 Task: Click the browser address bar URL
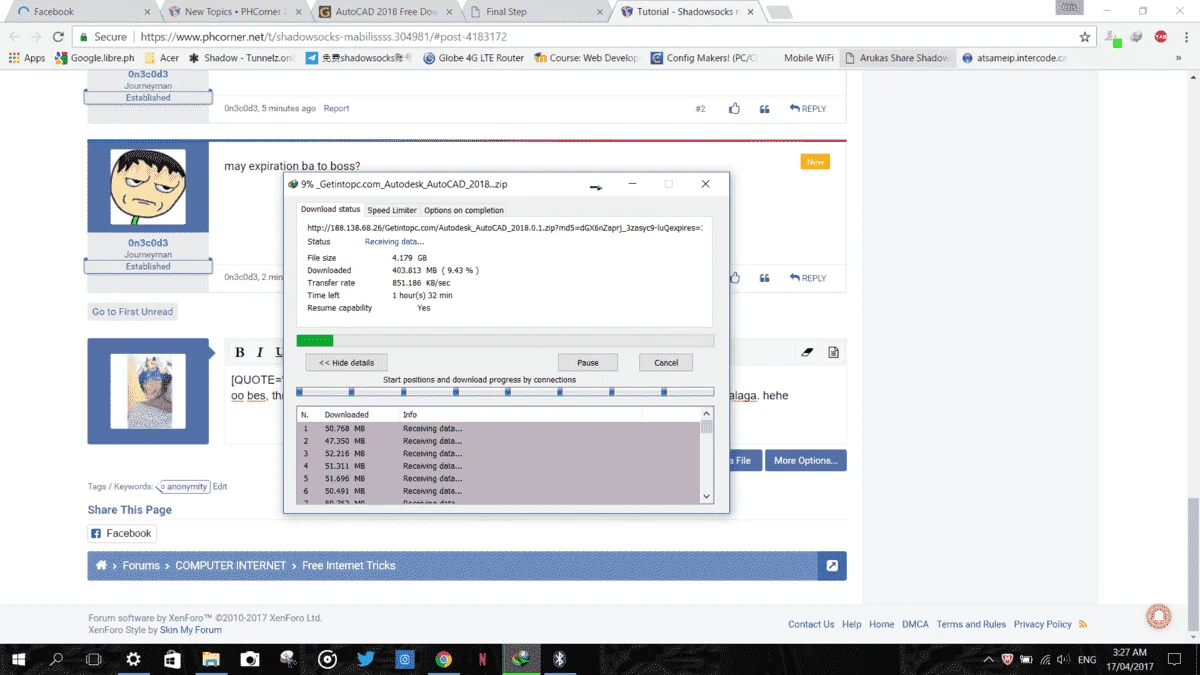pyautogui.click(x=323, y=37)
